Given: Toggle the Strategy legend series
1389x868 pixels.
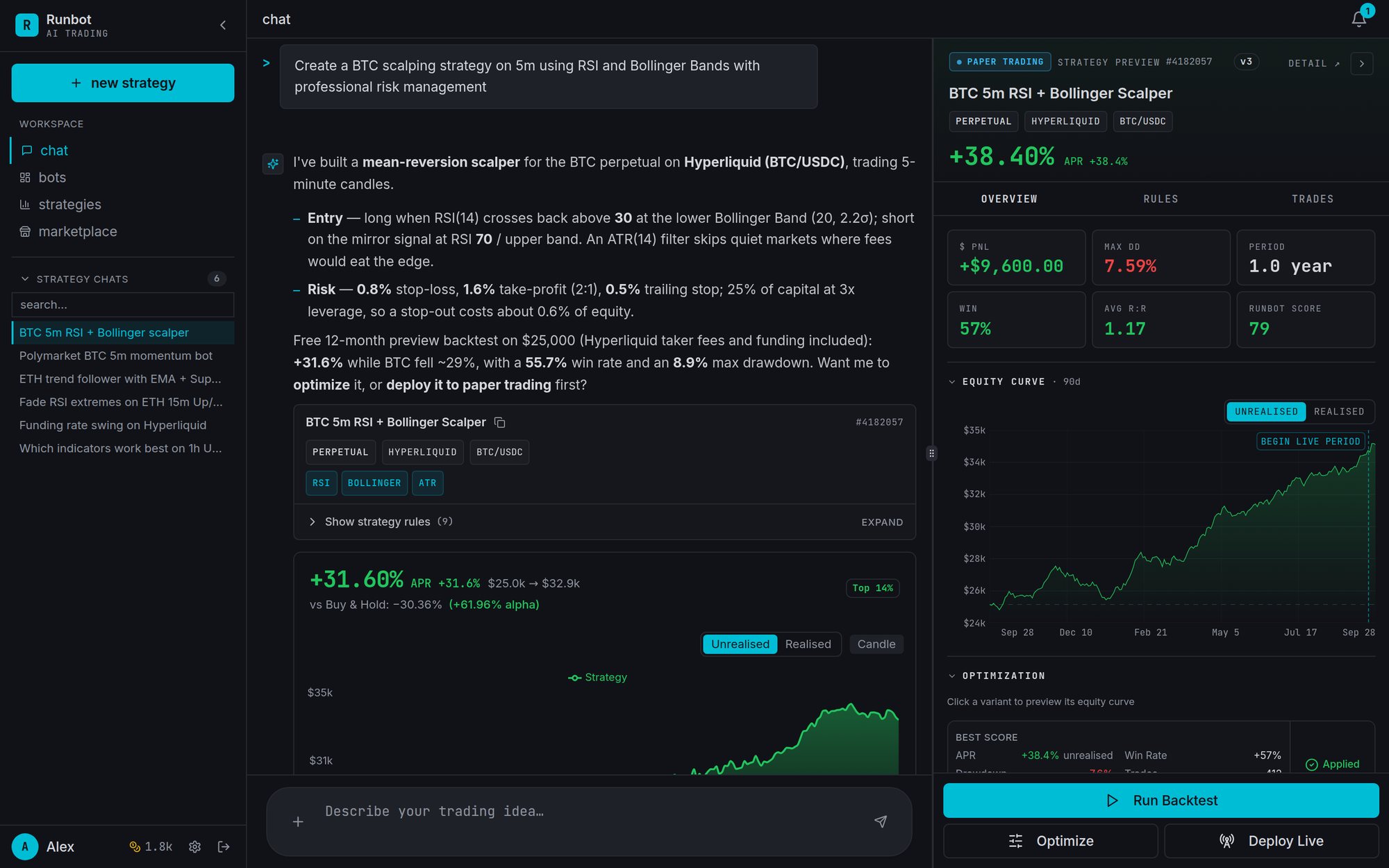Looking at the screenshot, I should (597, 678).
